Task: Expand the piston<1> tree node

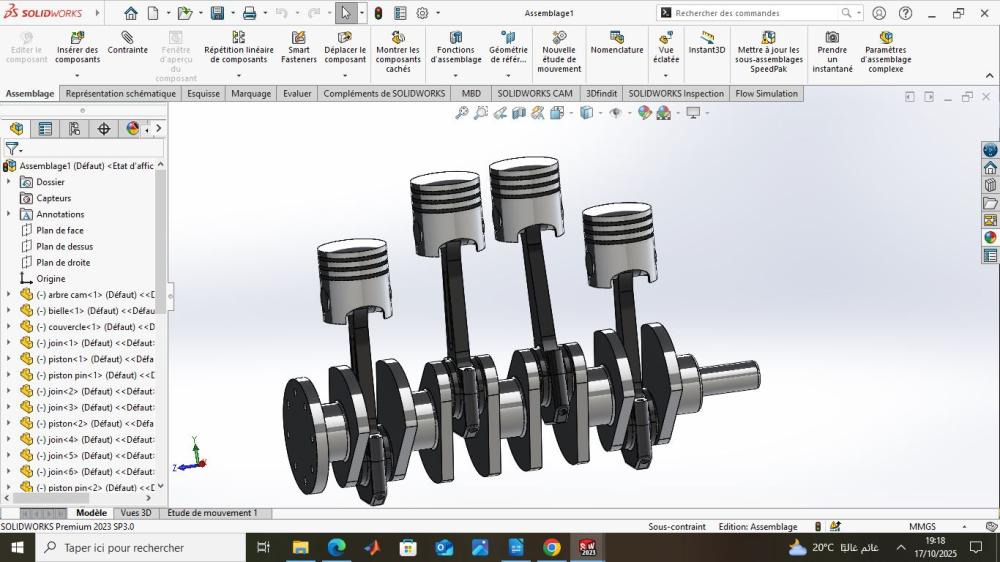Action: point(9,359)
